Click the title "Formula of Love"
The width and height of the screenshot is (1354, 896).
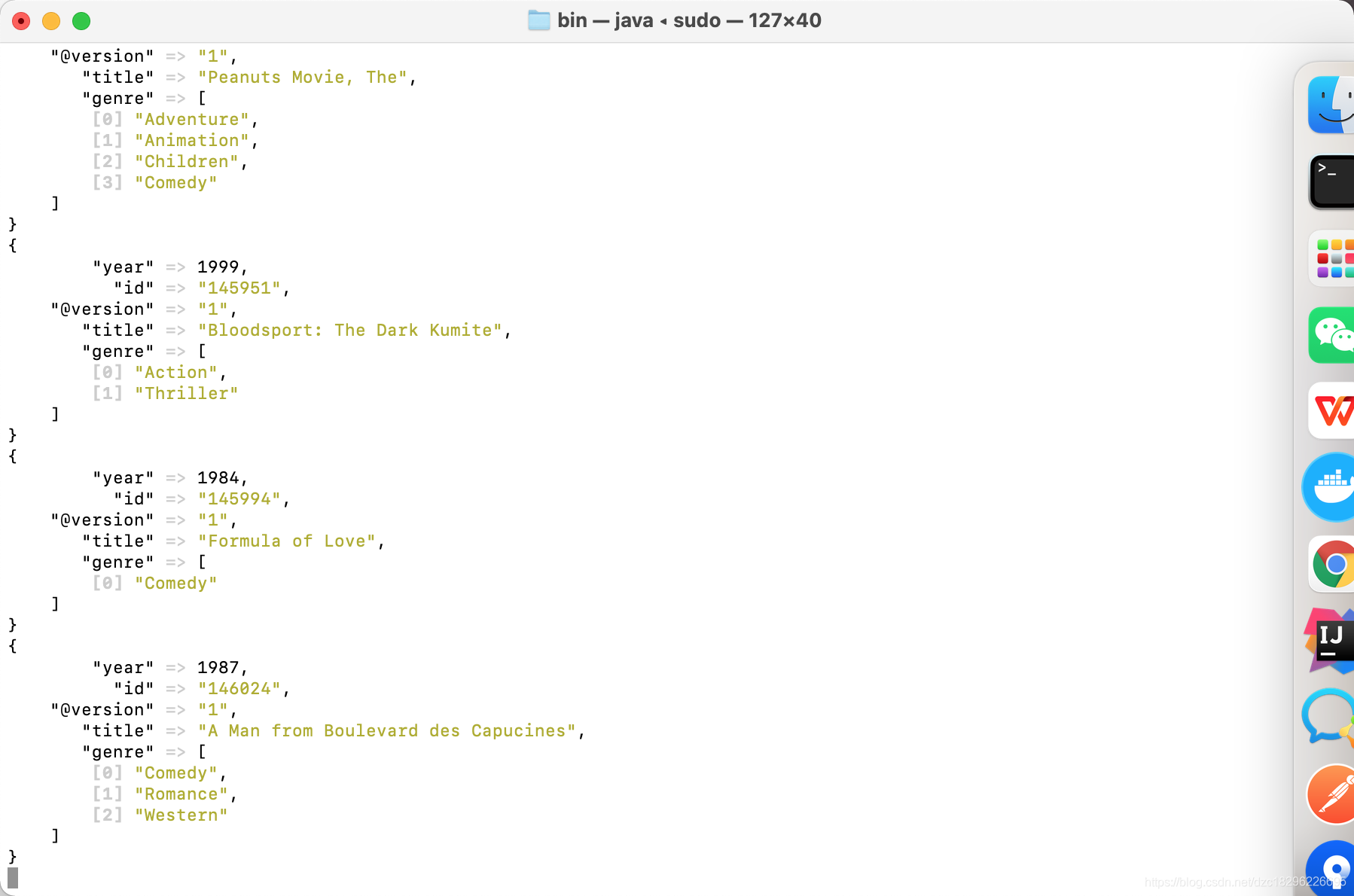click(287, 541)
